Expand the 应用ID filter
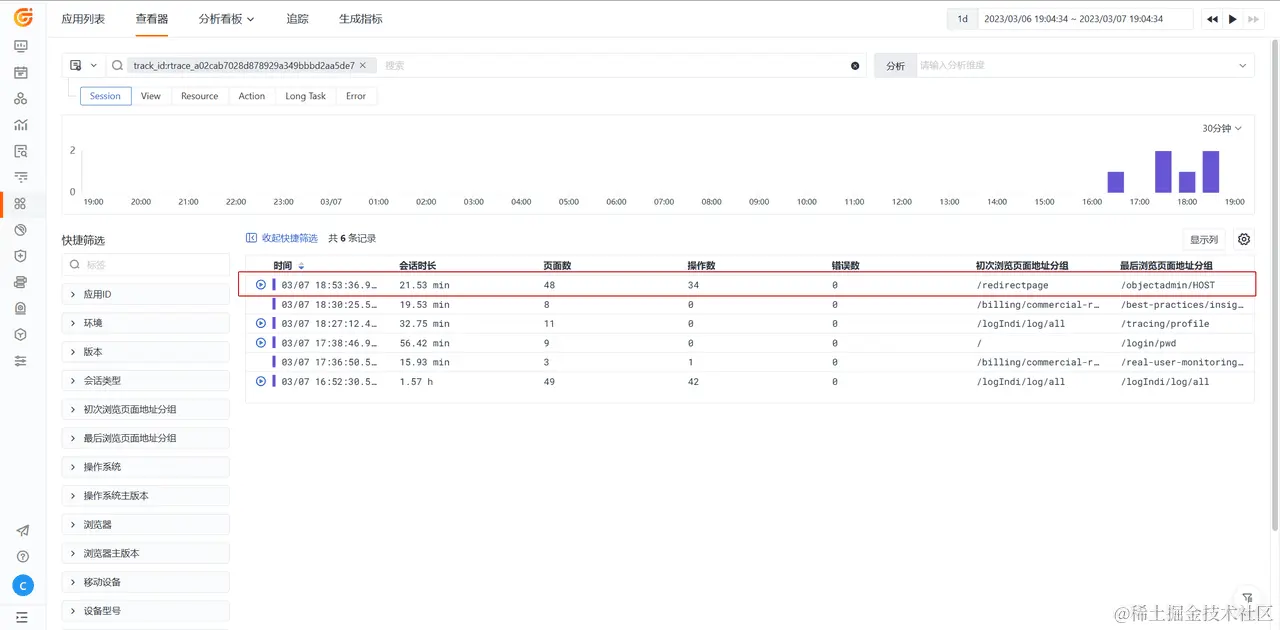Viewport: 1280px width, 630px height. (x=145, y=295)
